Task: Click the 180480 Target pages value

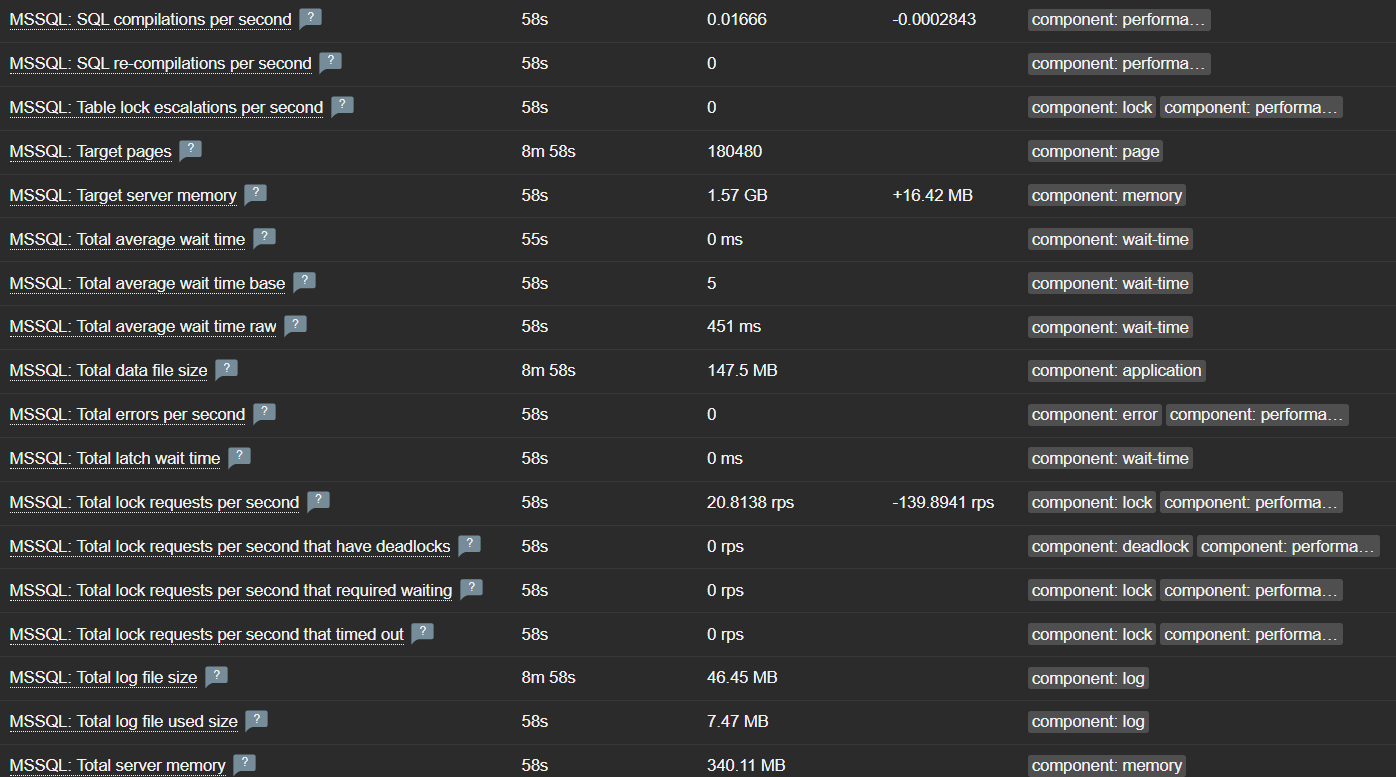Action: coord(734,152)
